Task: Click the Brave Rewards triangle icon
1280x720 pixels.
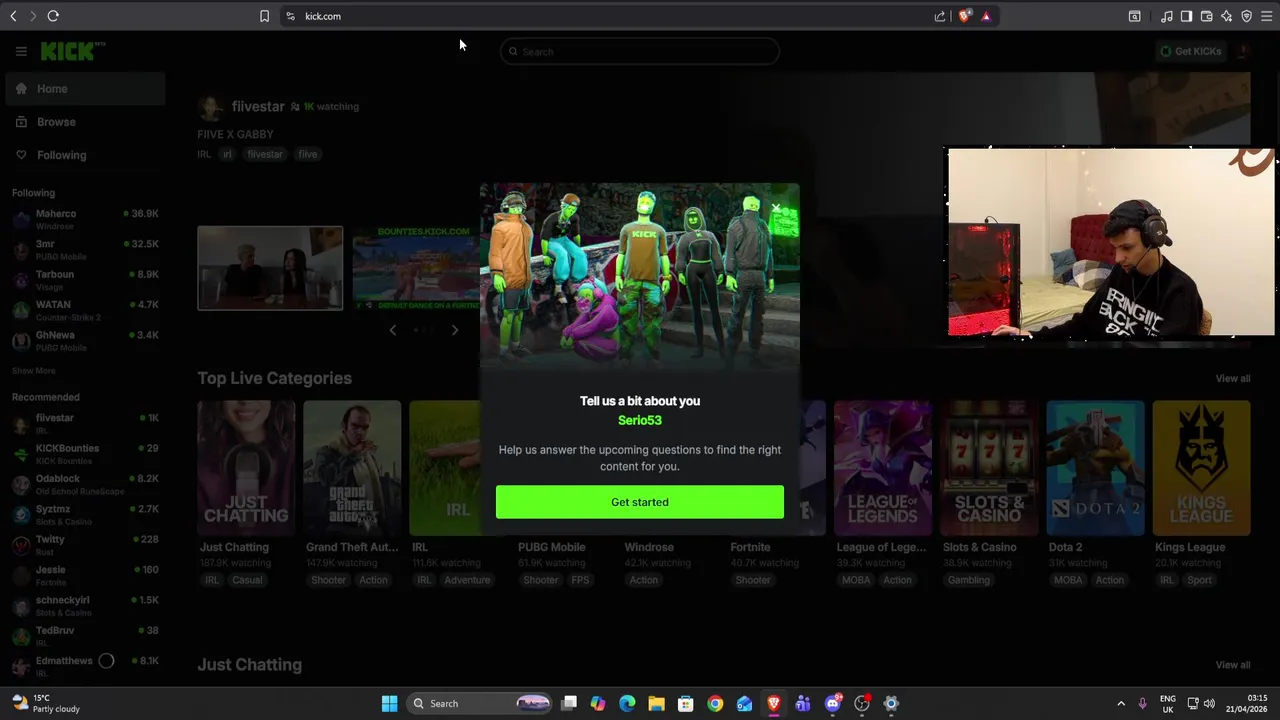Action: click(x=986, y=16)
